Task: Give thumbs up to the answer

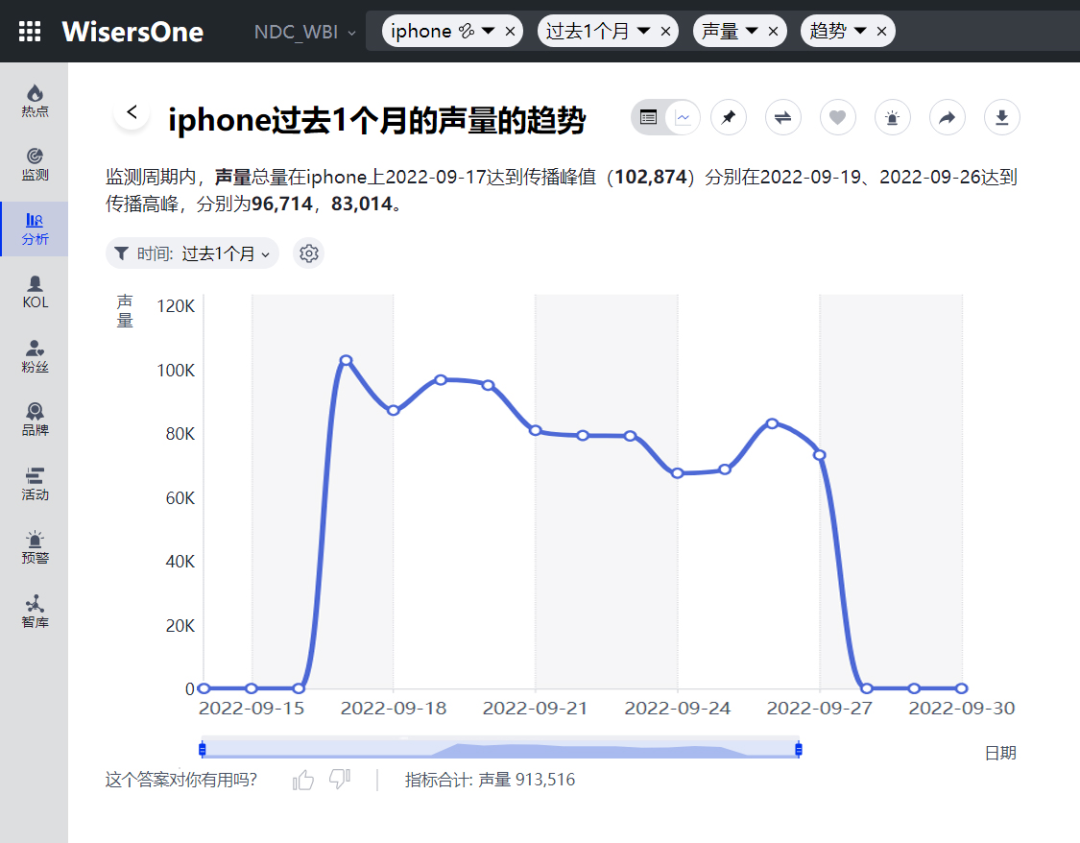Action: [x=303, y=780]
